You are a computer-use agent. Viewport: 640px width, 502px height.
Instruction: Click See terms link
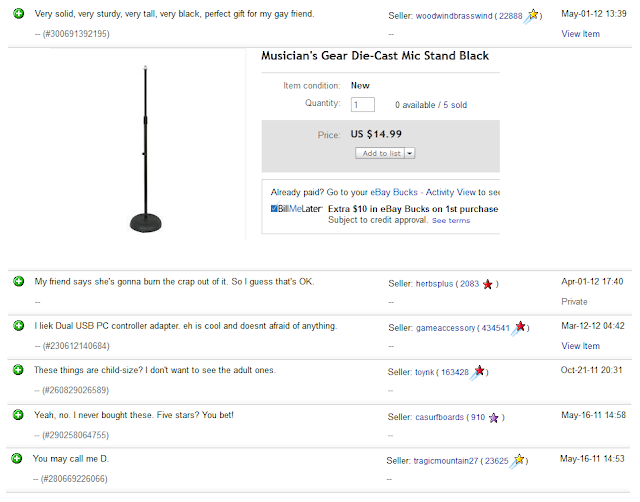[451, 220]
